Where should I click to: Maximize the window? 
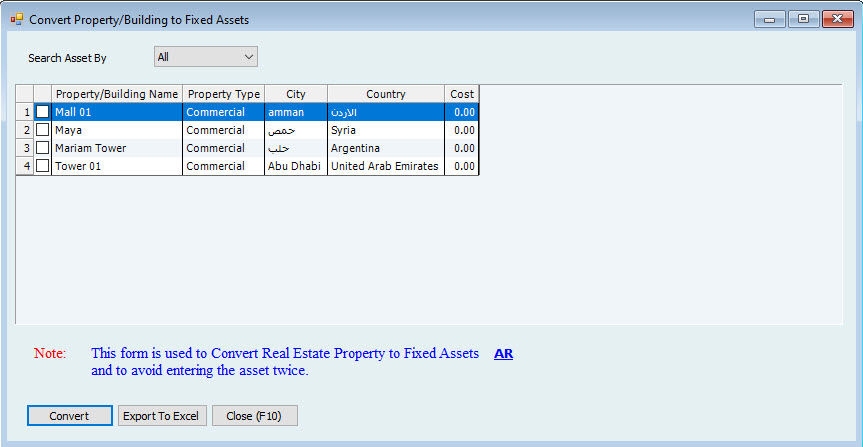pyautogui.click(x=803, y=18)
